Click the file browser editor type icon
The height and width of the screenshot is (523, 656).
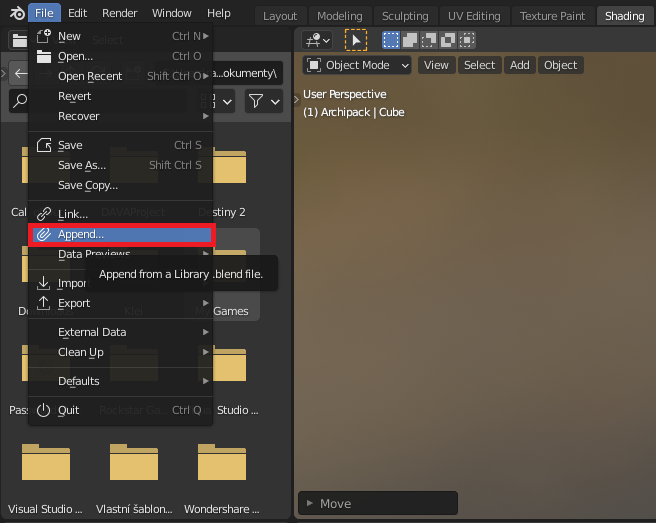coord(19,41)
